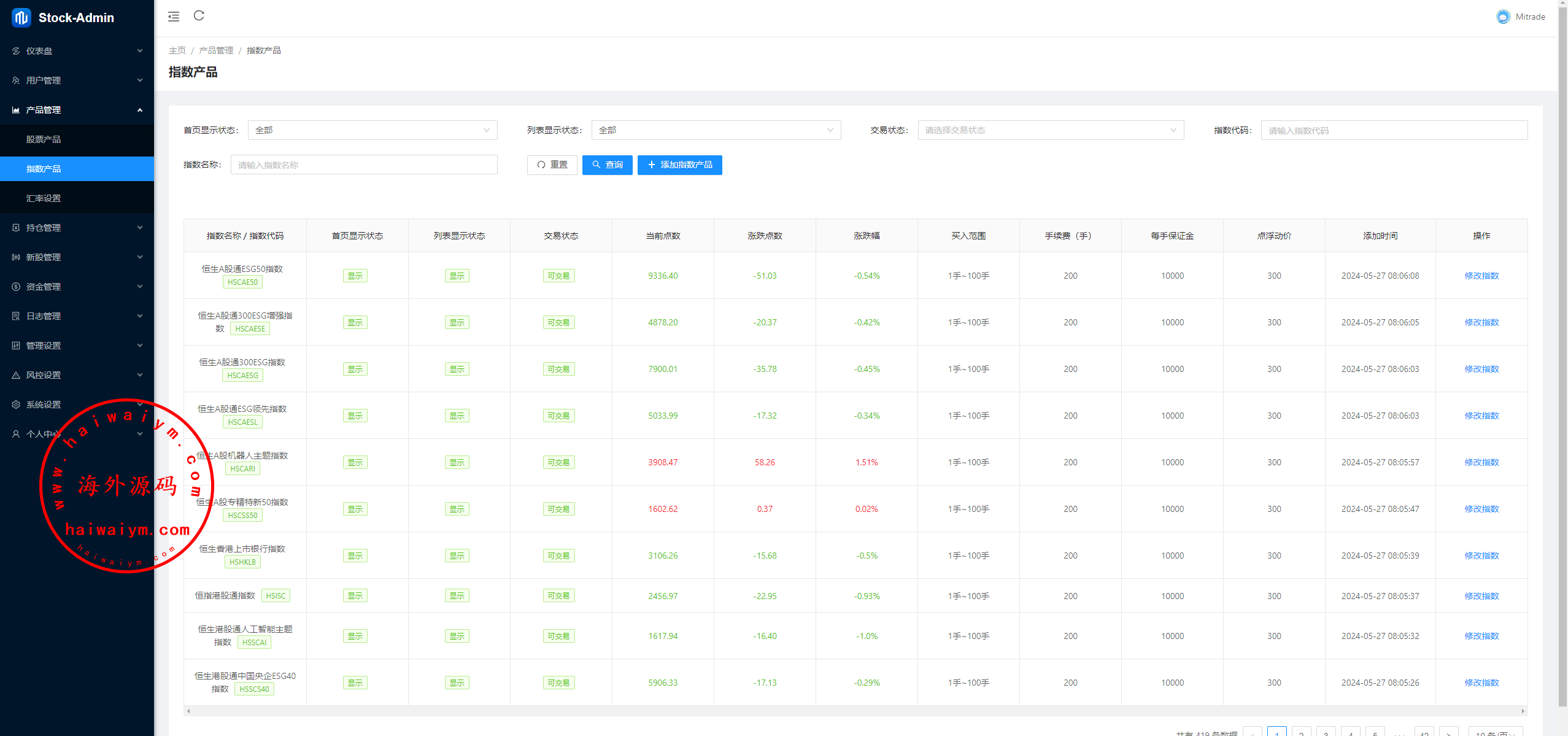
Task: Click the 指数代码 input field
Action: [1394, 130]
